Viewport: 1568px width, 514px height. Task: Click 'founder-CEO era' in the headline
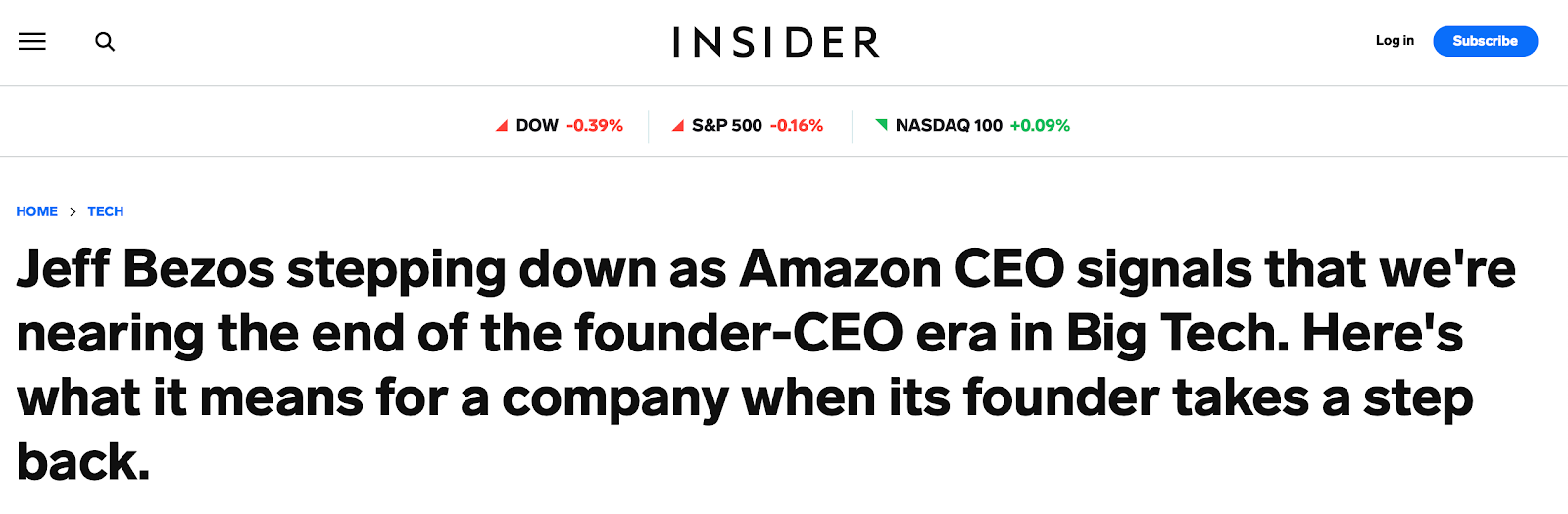click(786, 333)
